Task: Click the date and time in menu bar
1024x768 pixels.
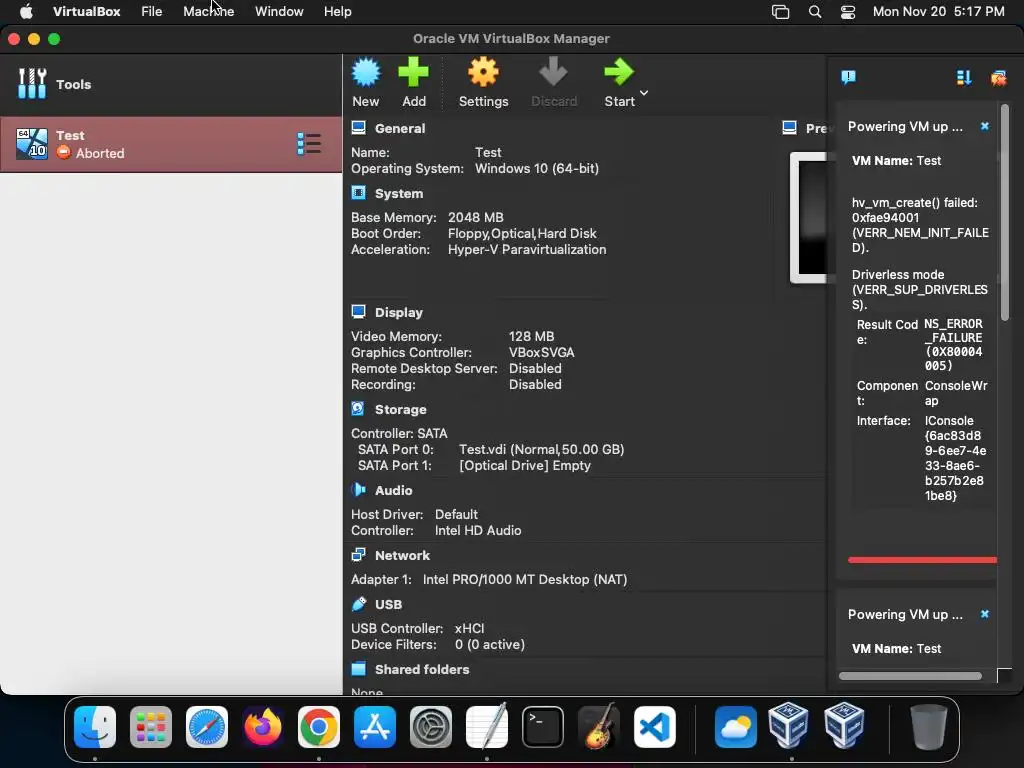Action: pyautogui.click(x=938, y=11)
